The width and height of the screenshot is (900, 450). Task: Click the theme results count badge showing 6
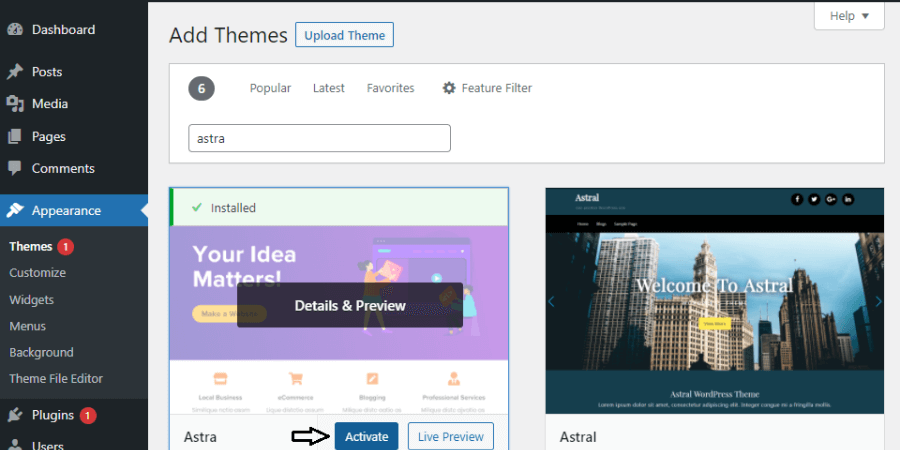[x=201, y=88]
